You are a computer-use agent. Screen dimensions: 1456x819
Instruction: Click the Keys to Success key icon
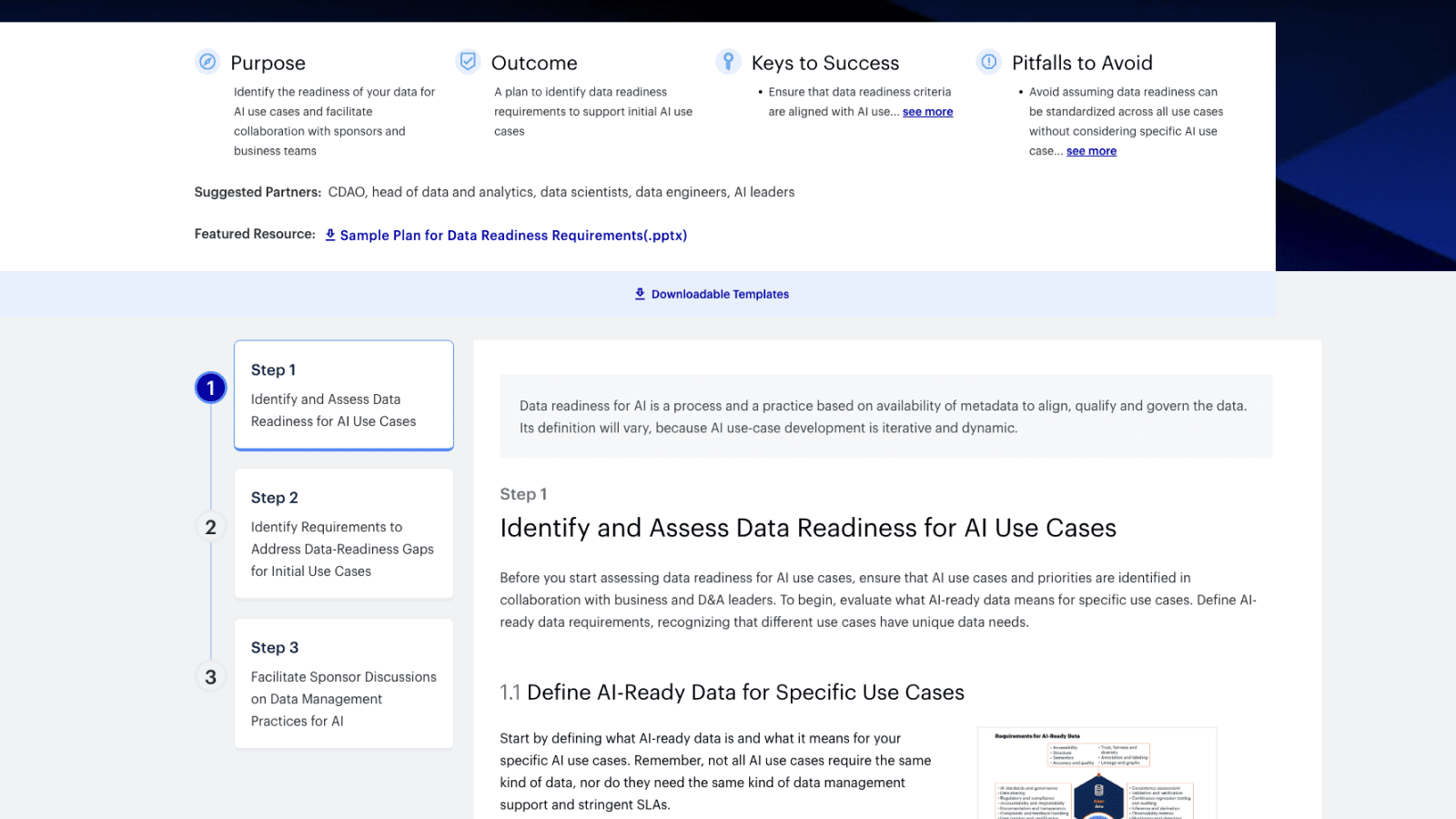click(x=728, y=61)
